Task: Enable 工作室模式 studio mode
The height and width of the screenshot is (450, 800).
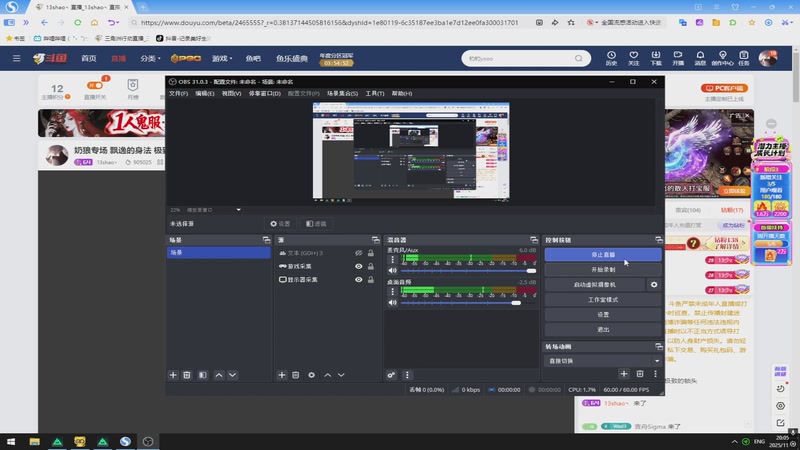Action: [x=603, y=299]
